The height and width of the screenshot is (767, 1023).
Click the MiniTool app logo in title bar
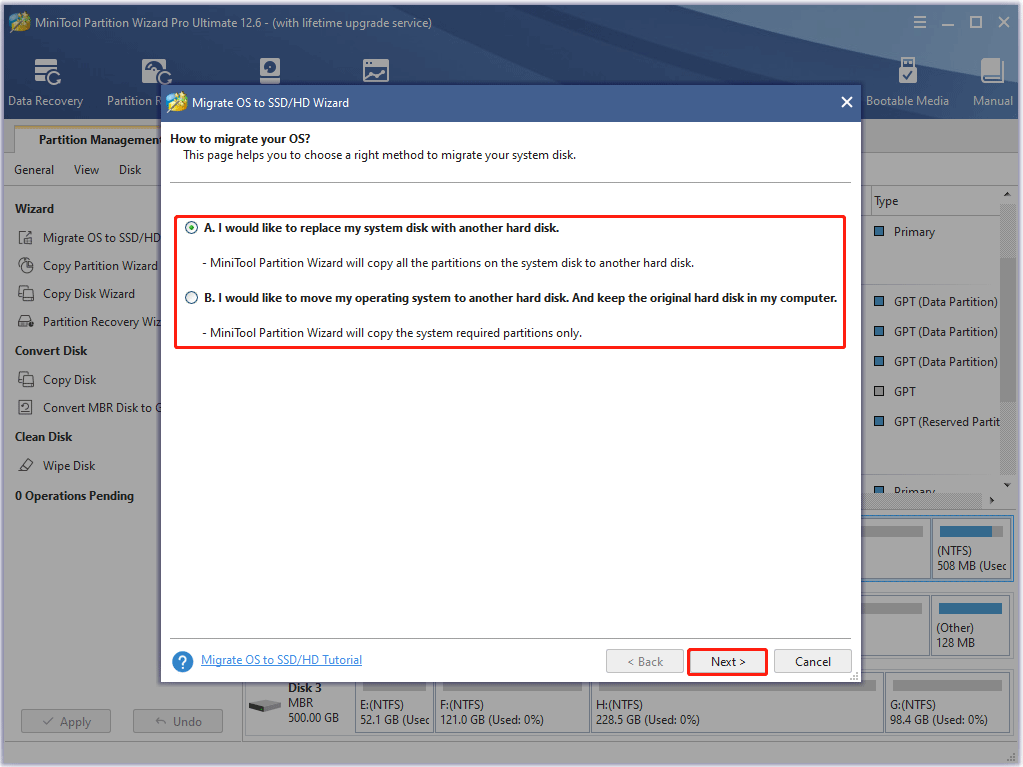(x=20, y=22)
